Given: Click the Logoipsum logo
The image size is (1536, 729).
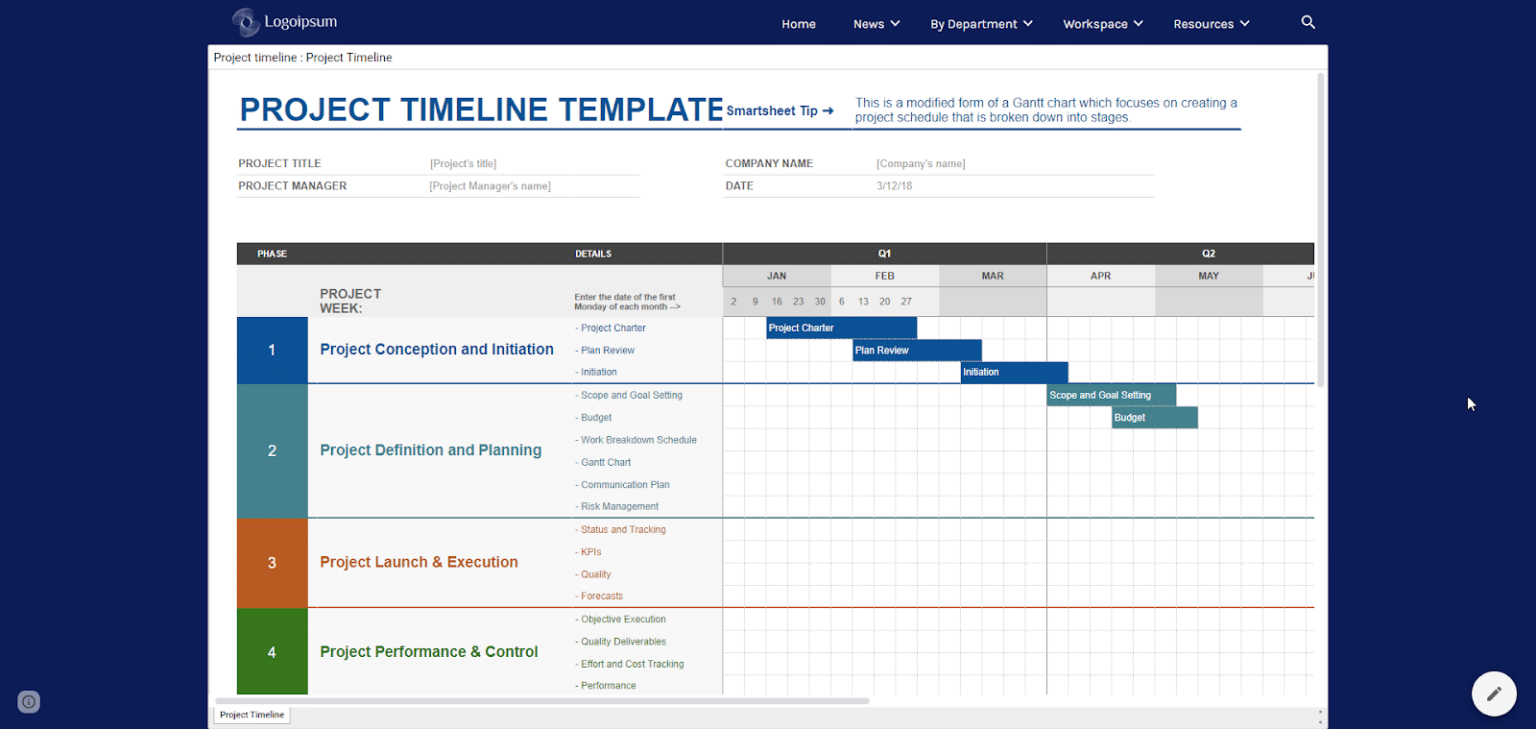Looking at the screenshot, I should click(285, 21).
